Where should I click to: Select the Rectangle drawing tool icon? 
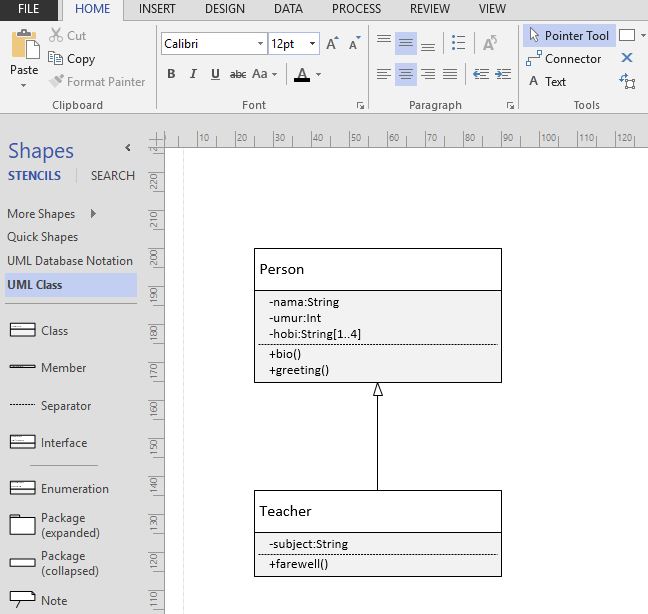[x=627, y=35]
